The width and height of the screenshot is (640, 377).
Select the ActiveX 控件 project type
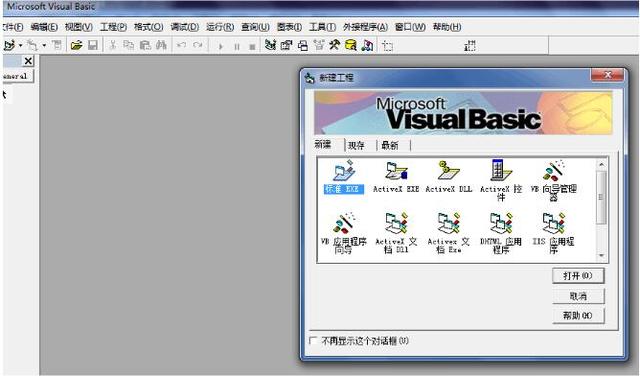pos(501,180)
